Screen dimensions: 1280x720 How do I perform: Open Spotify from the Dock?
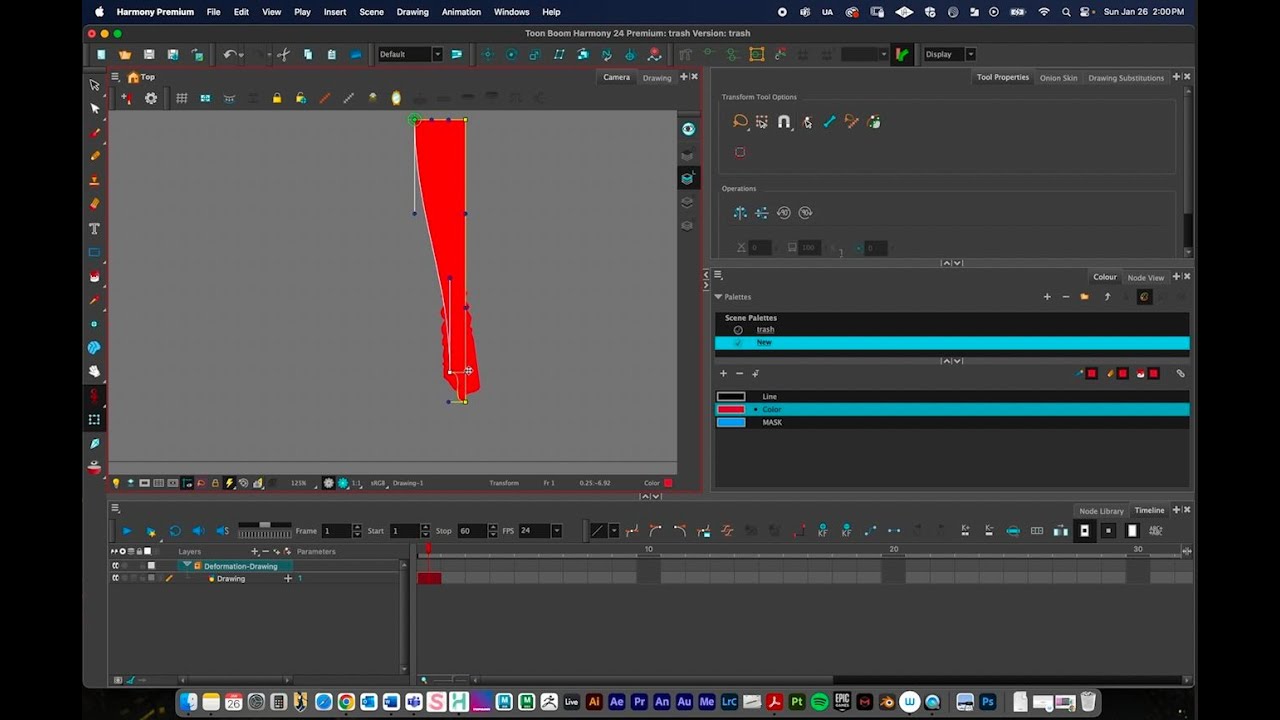pyautogui.click(x=819, y=702)
